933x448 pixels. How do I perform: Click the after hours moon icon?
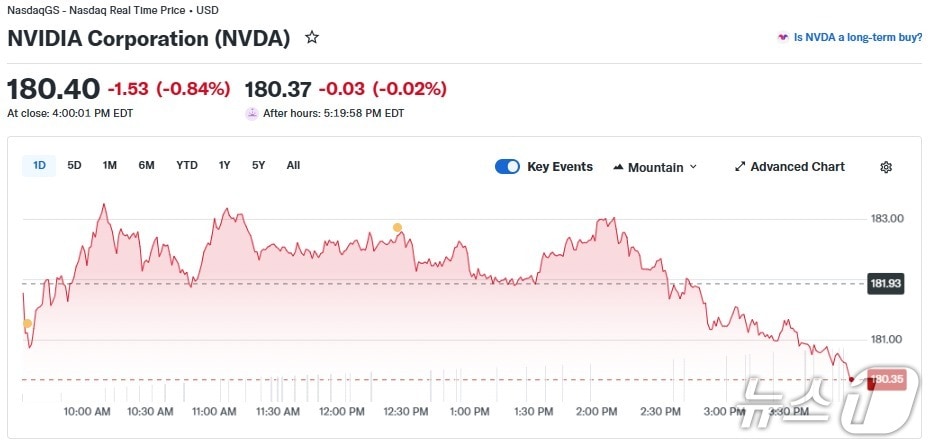[x=251, y=113]
